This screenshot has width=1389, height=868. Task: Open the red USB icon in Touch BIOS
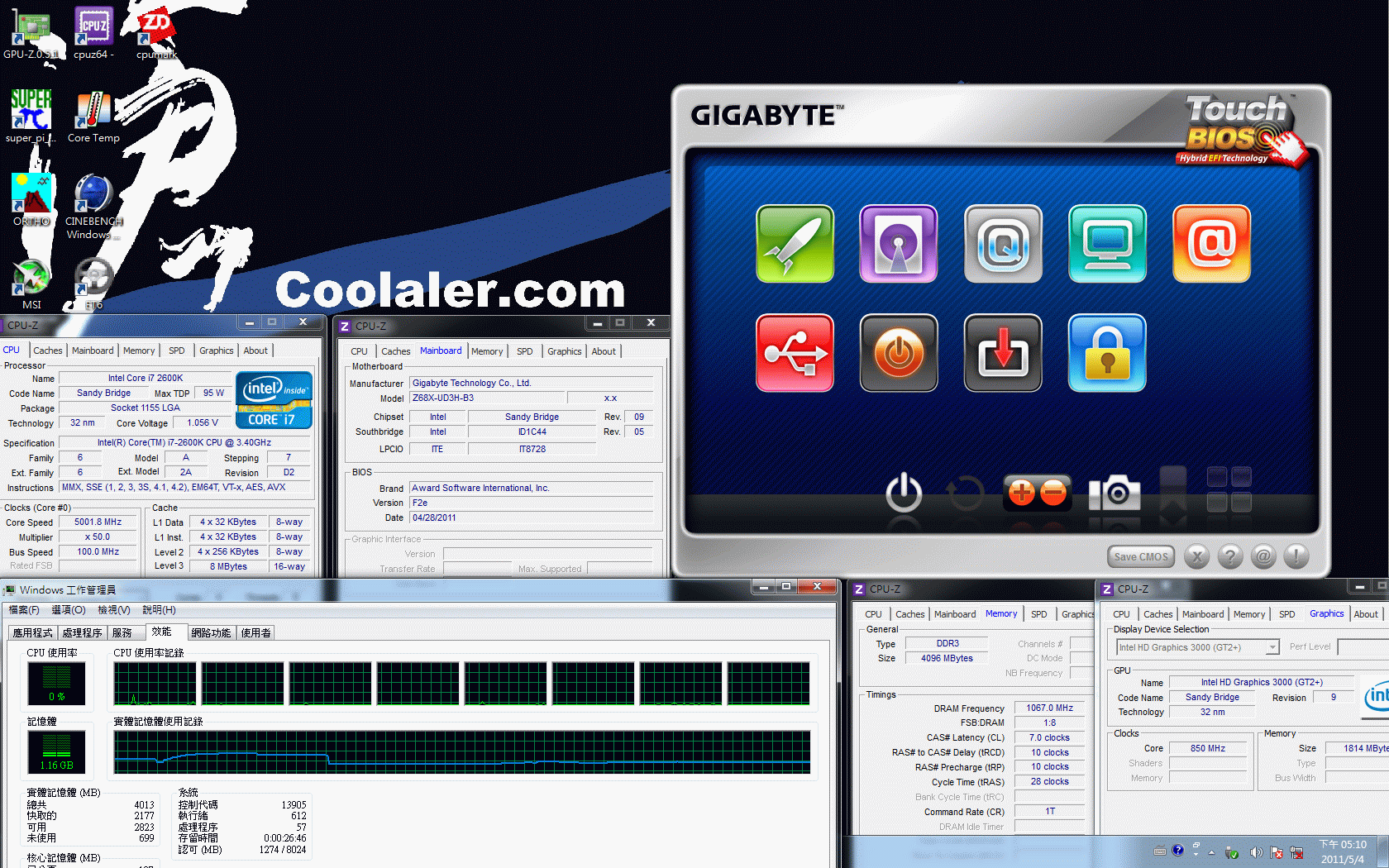795,353
